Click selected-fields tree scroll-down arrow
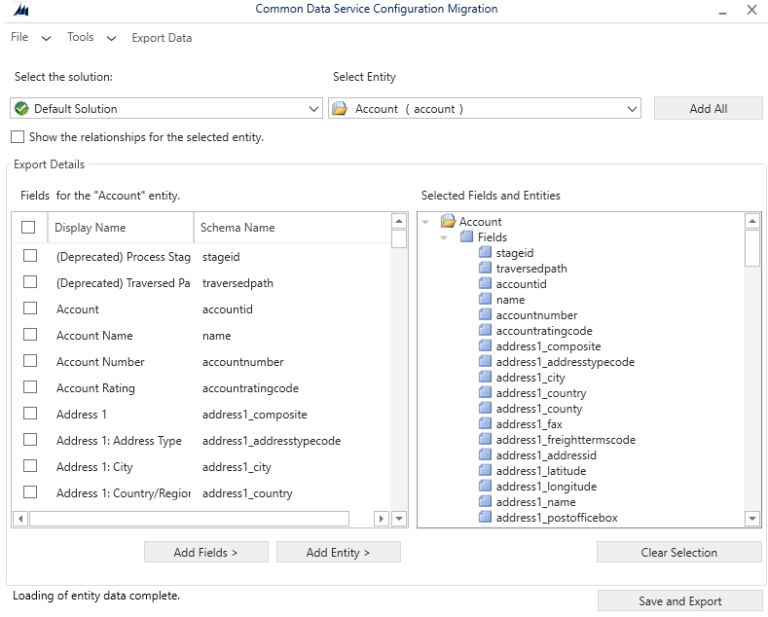The image size is (768, 617). point(752,518)
